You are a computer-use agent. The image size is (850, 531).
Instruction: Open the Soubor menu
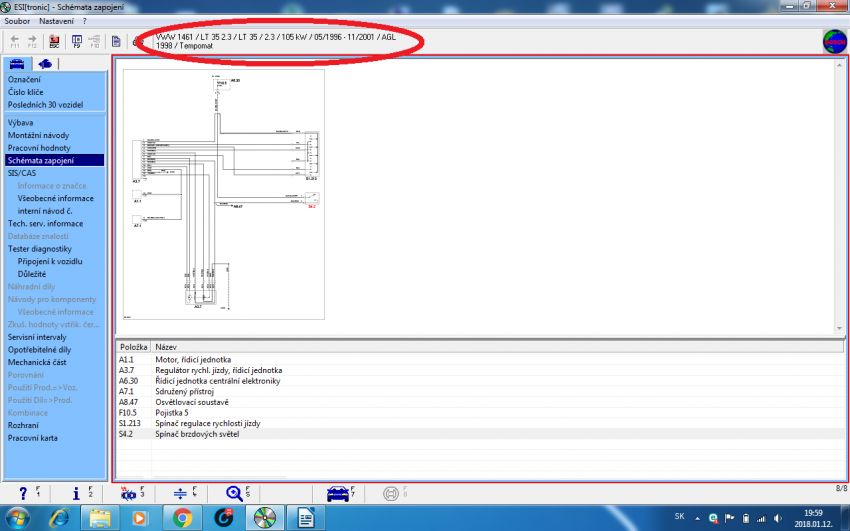(x=17, y=21)
